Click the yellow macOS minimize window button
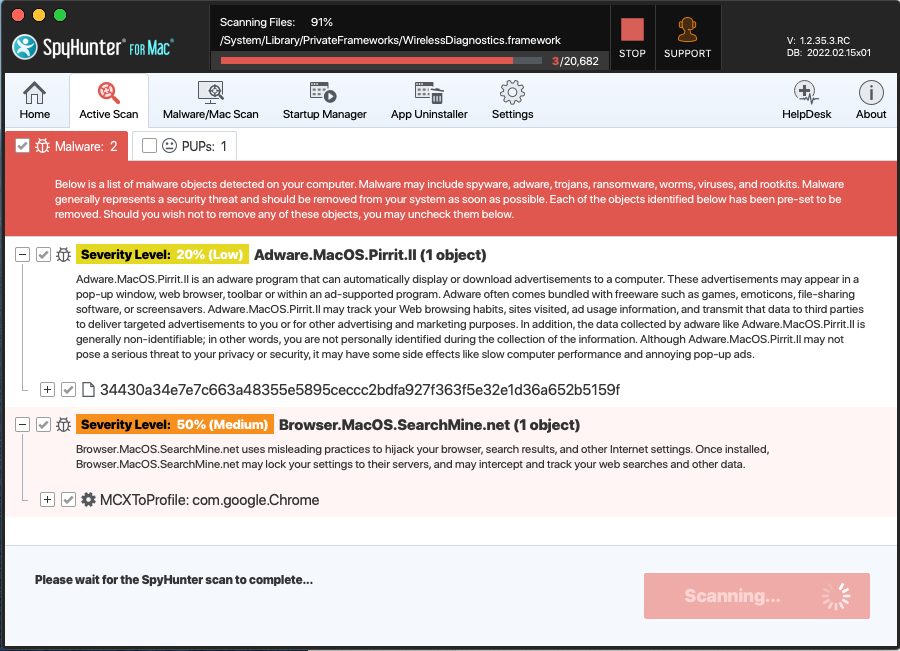The image size is (900, 651). coord(39,15)
